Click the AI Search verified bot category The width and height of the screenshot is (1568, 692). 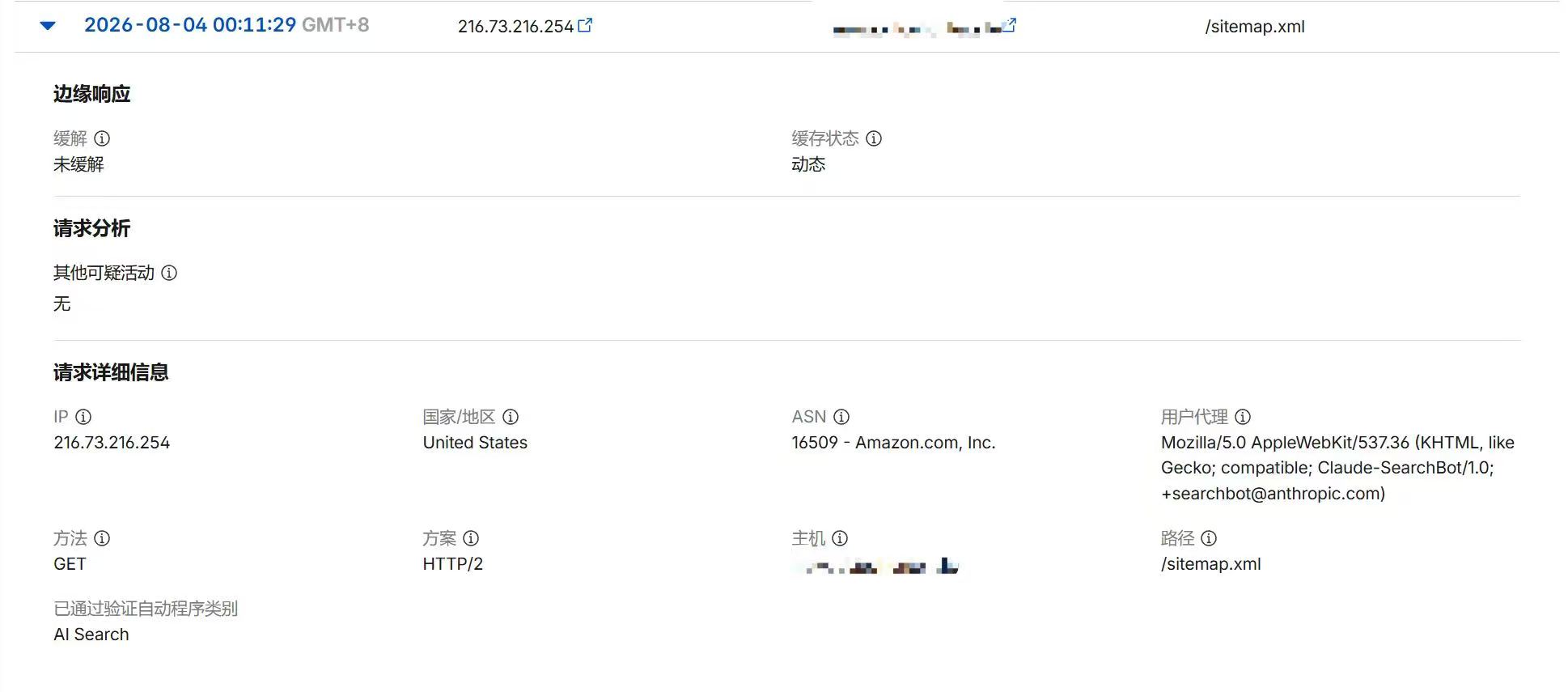point(91,635)
